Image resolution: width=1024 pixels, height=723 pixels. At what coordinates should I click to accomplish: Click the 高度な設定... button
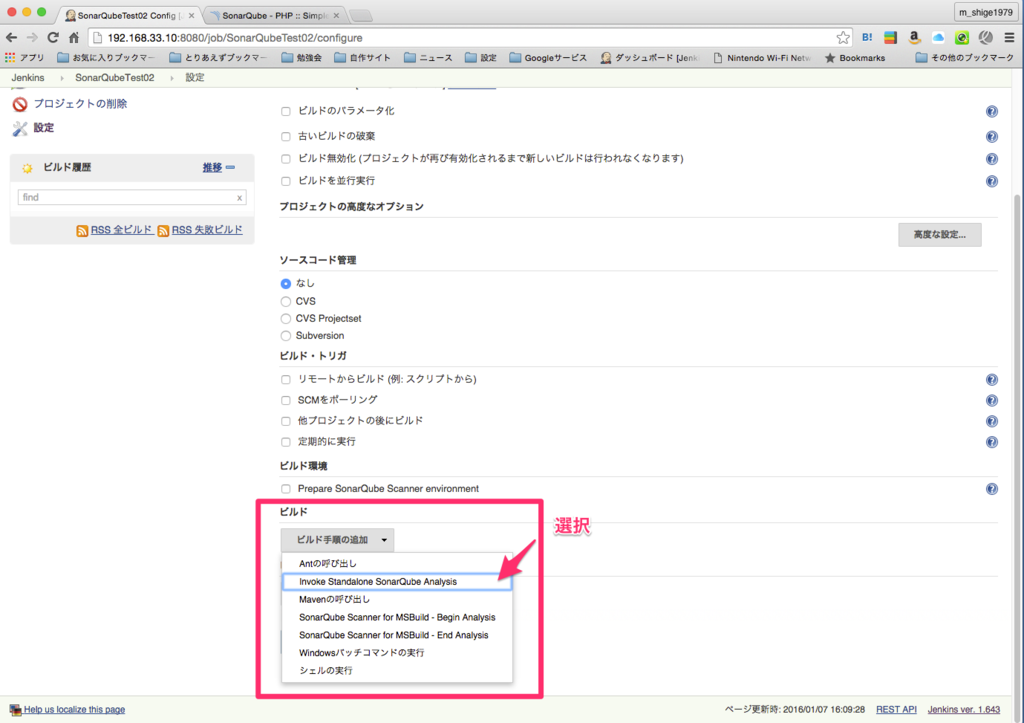[x=939, y=235]
